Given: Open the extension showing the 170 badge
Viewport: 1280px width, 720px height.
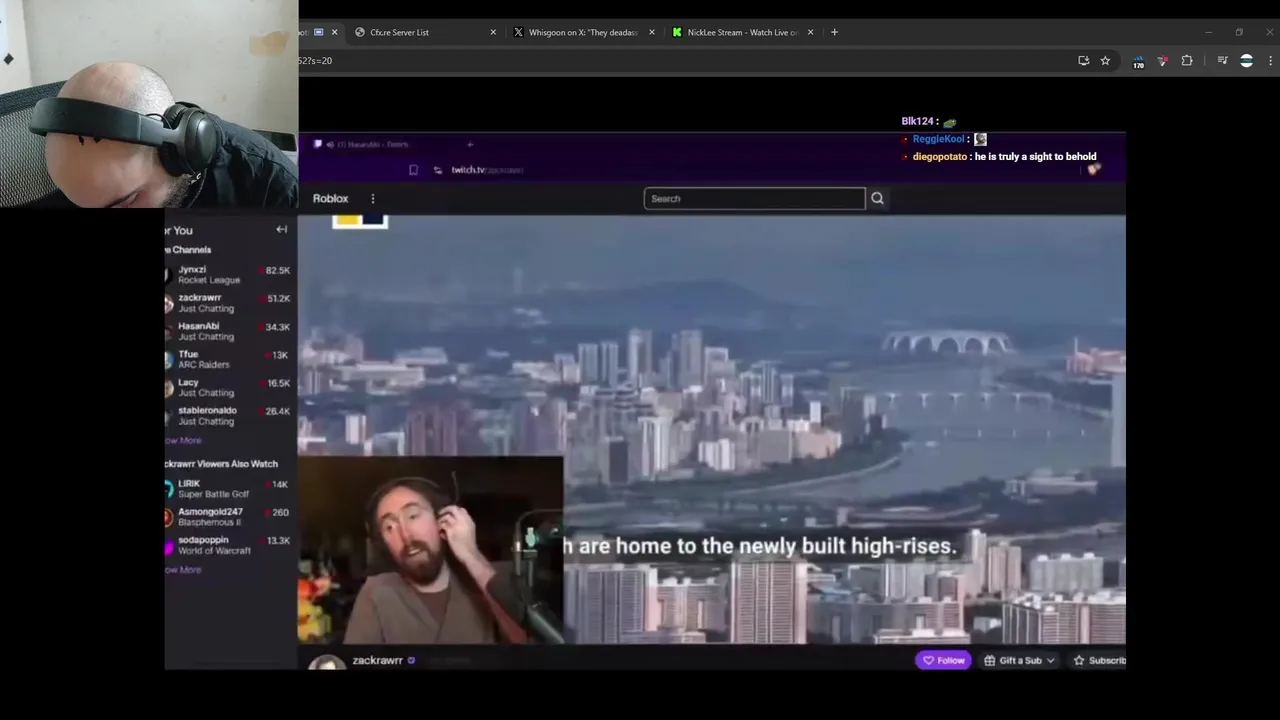Looking at the screenshot, I should tap(1138, 61).
